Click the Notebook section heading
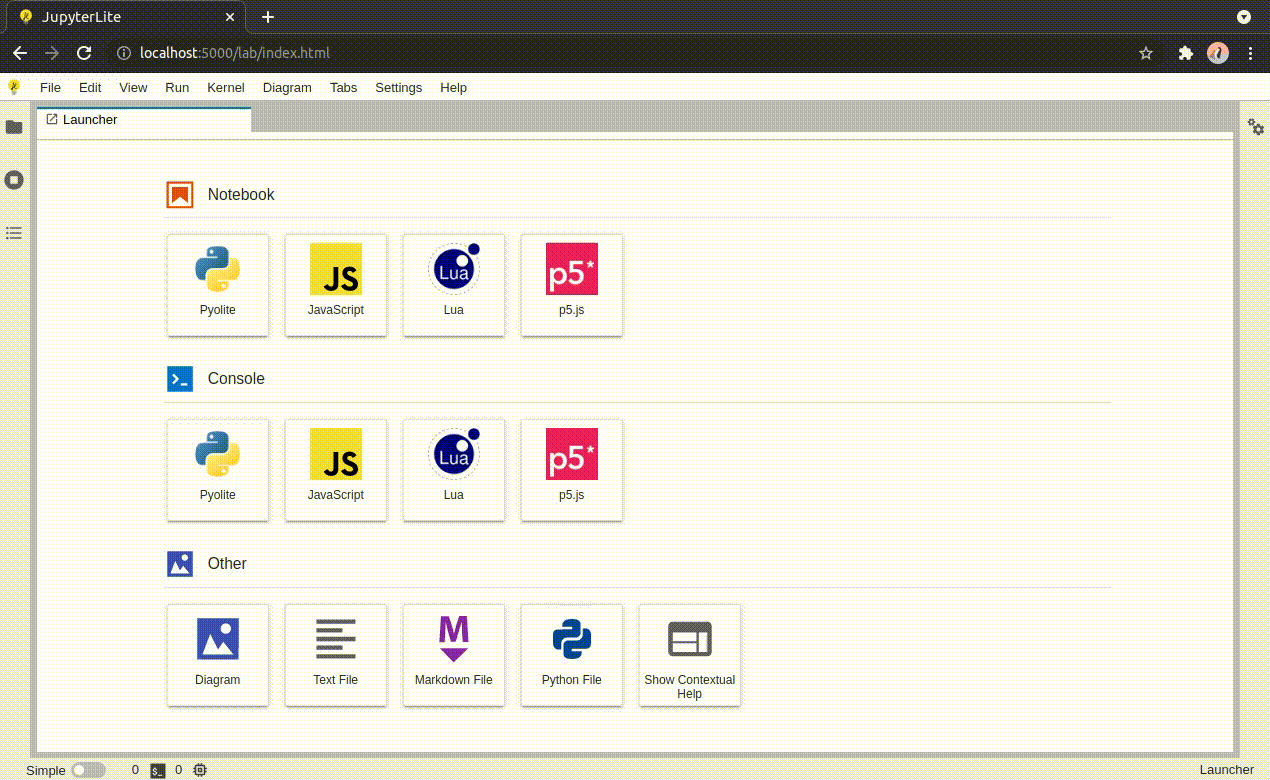This screenshot has width=1270, height=780. point(241,194)
